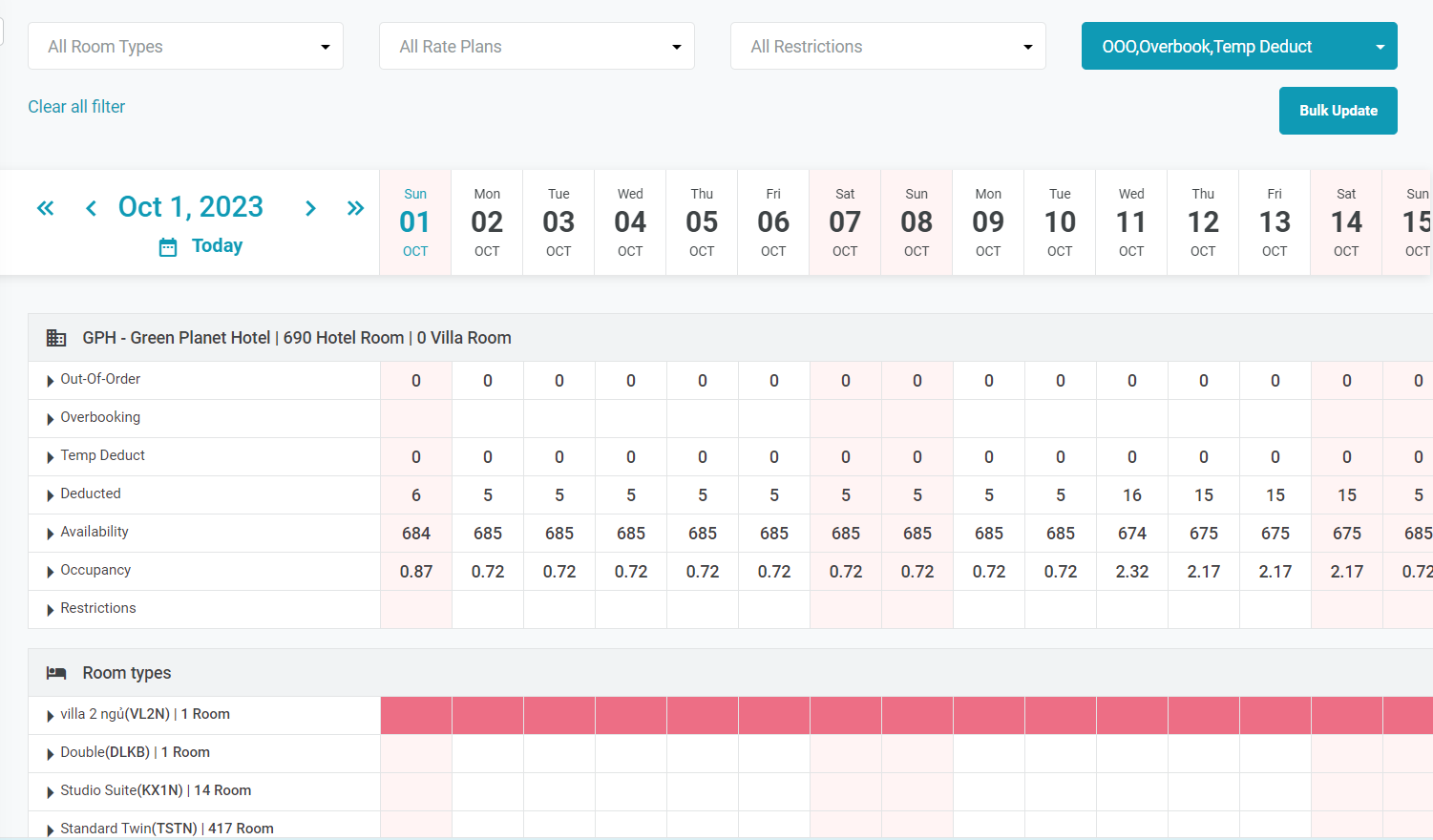This screenshot has height=840, width=1433.
Task: Select the Wed 11 Oct date column
Action: point(1131,222)
